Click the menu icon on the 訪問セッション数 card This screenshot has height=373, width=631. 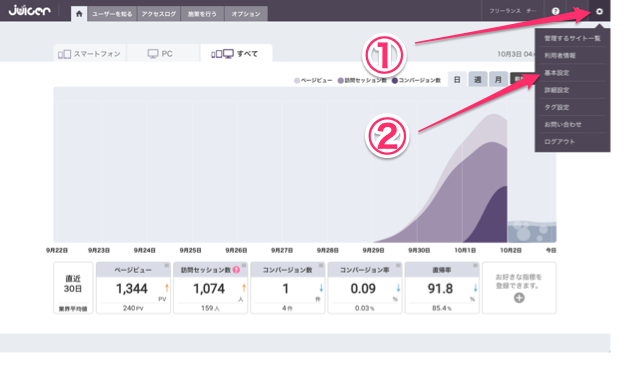pyautogui.click(x=244, y=266)
